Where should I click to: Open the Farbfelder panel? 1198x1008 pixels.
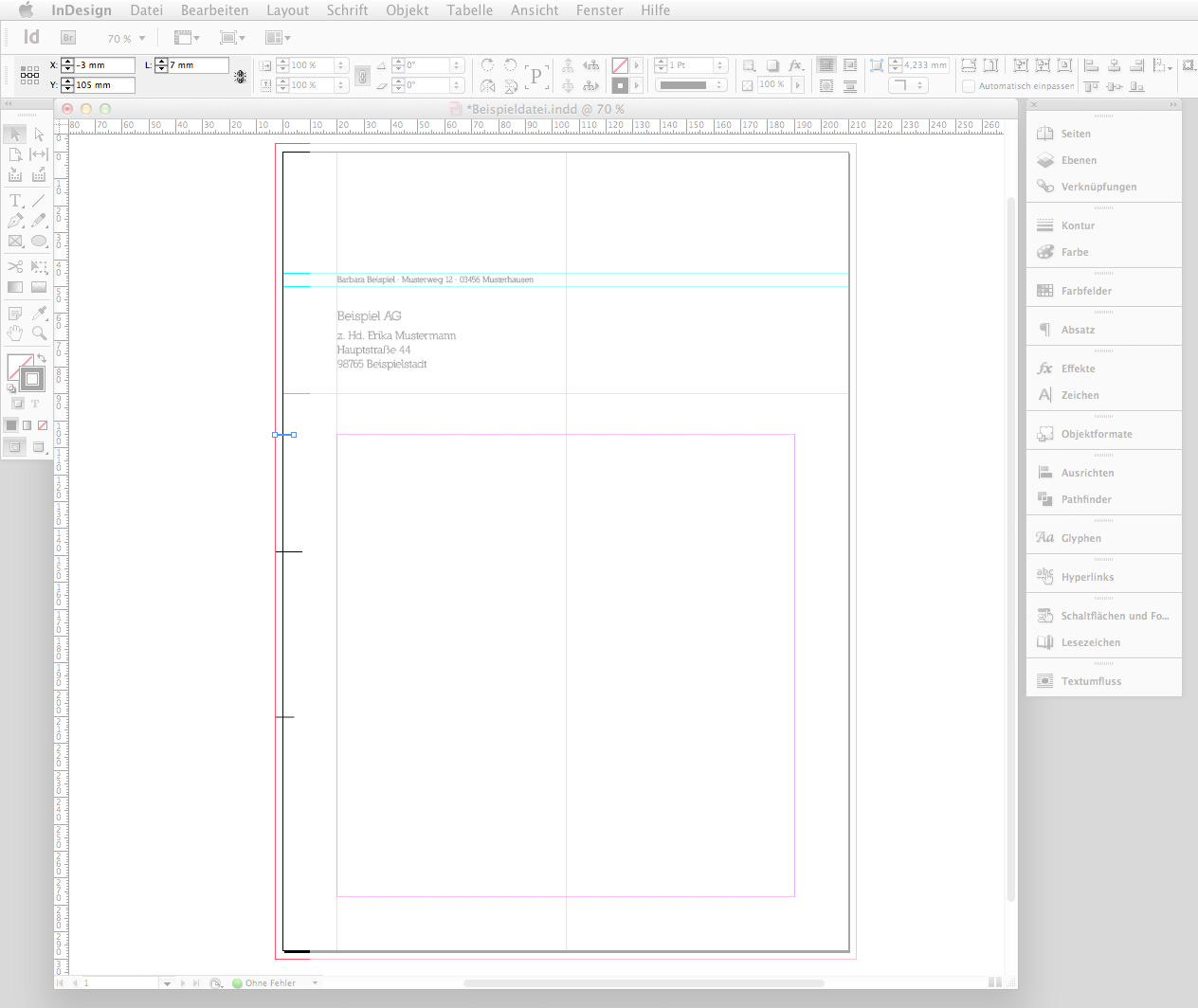coord(1085,291)
